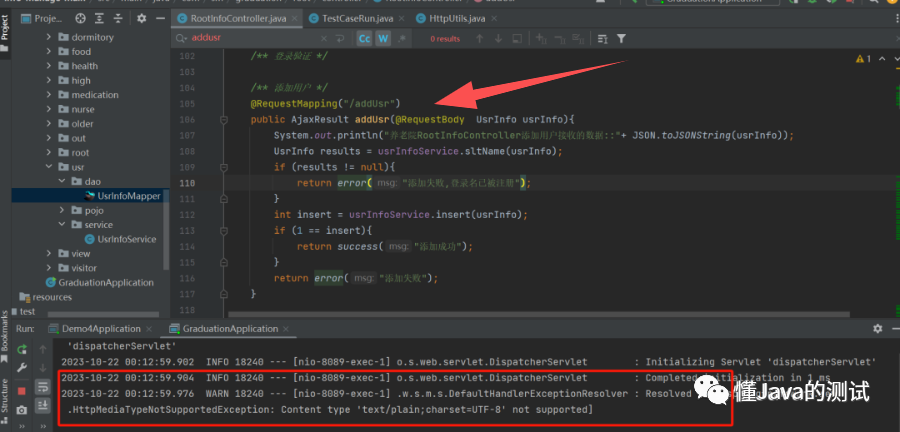Toggle Regex option in find bar

coord(401,38)
